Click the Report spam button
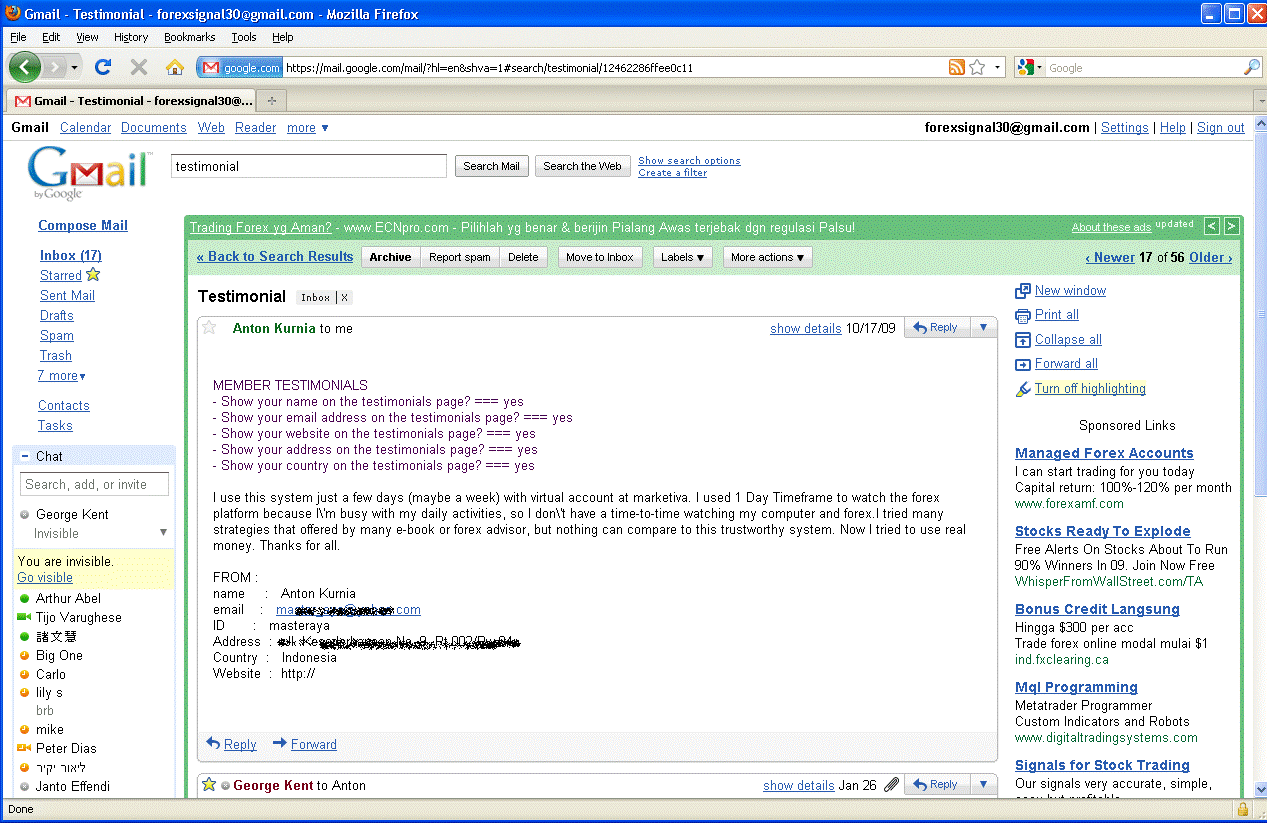The height and width of the screenshot is (823, 1267). click(x=460, y=257)
